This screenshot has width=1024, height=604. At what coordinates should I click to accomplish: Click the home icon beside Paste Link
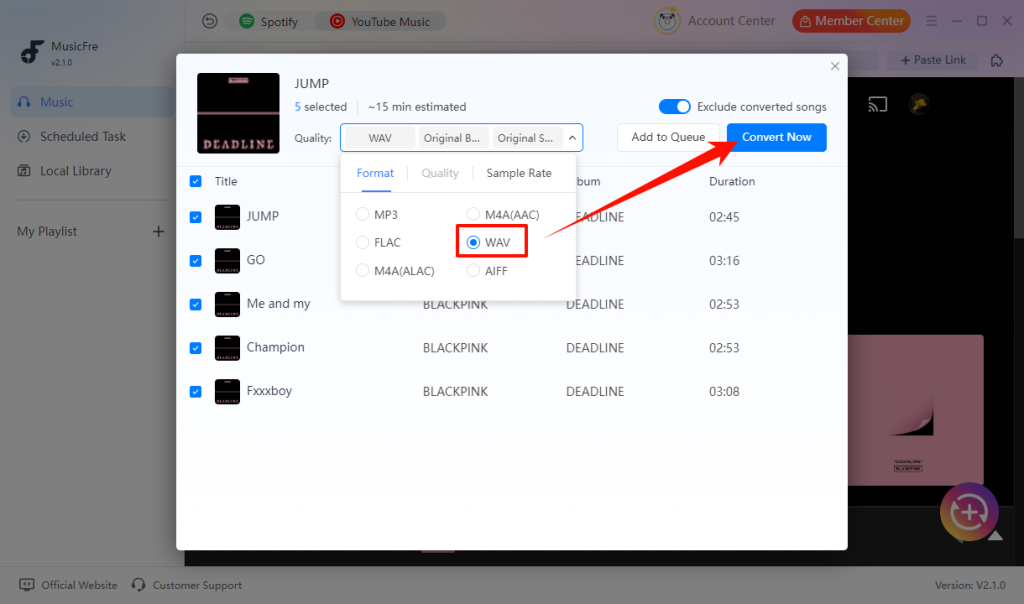(997, 60)
